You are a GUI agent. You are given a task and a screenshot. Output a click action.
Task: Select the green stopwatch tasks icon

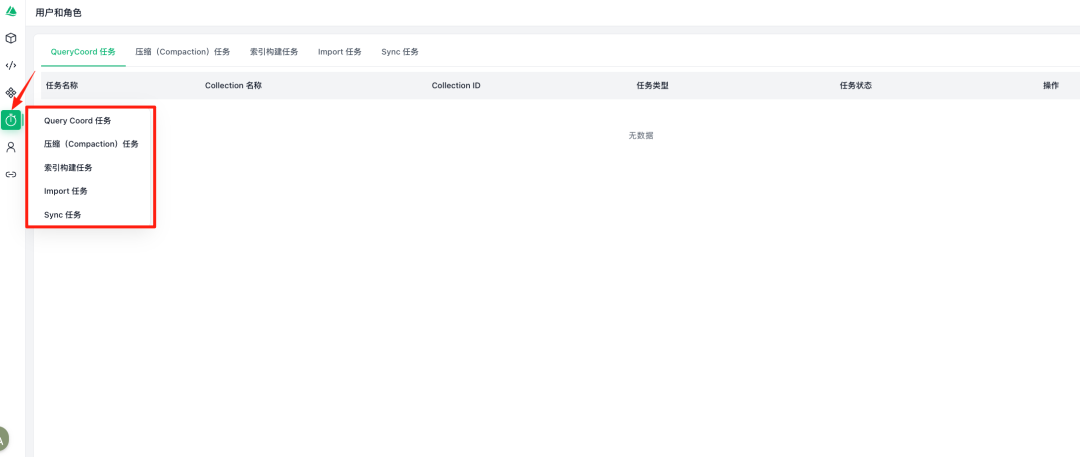tap(11, 120)
